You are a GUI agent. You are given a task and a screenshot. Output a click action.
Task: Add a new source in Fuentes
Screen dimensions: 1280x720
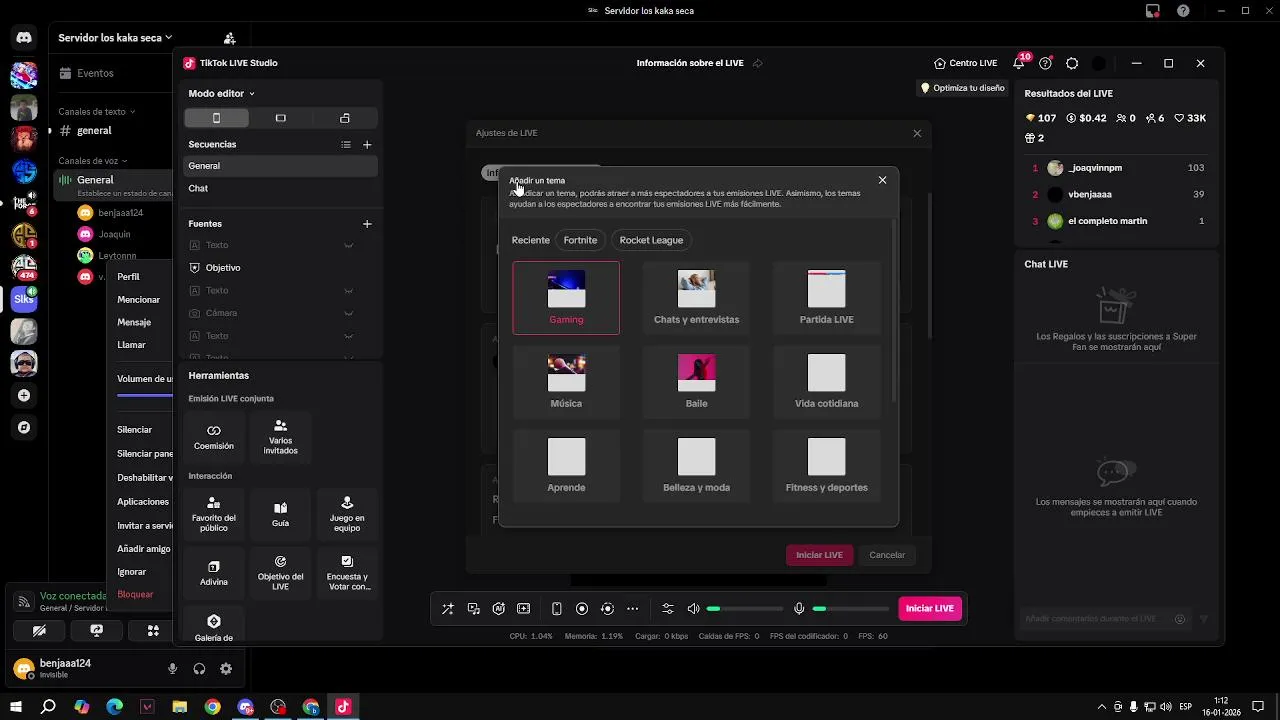point(367,224)
